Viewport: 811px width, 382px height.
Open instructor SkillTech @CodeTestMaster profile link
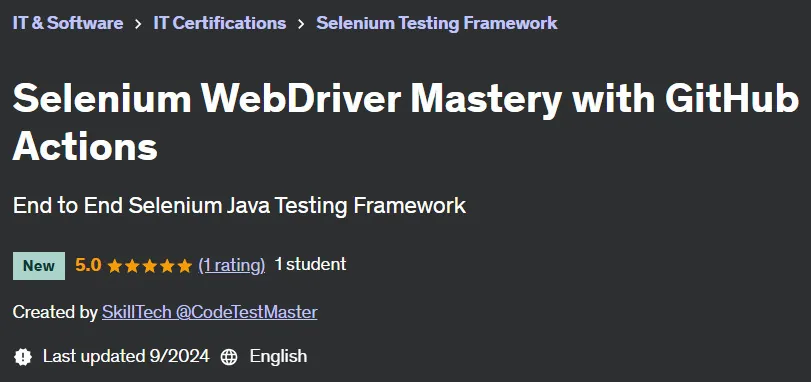point(209,312)
